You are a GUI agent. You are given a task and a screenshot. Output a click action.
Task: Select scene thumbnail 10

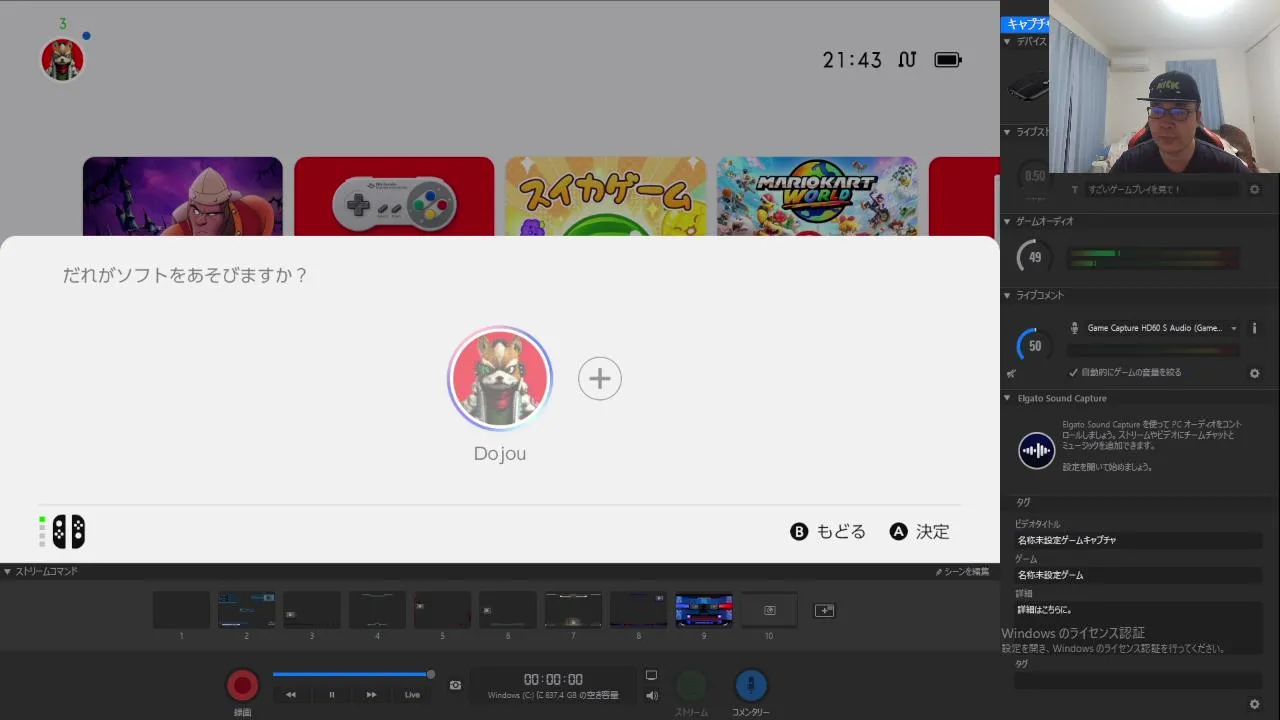769,610
